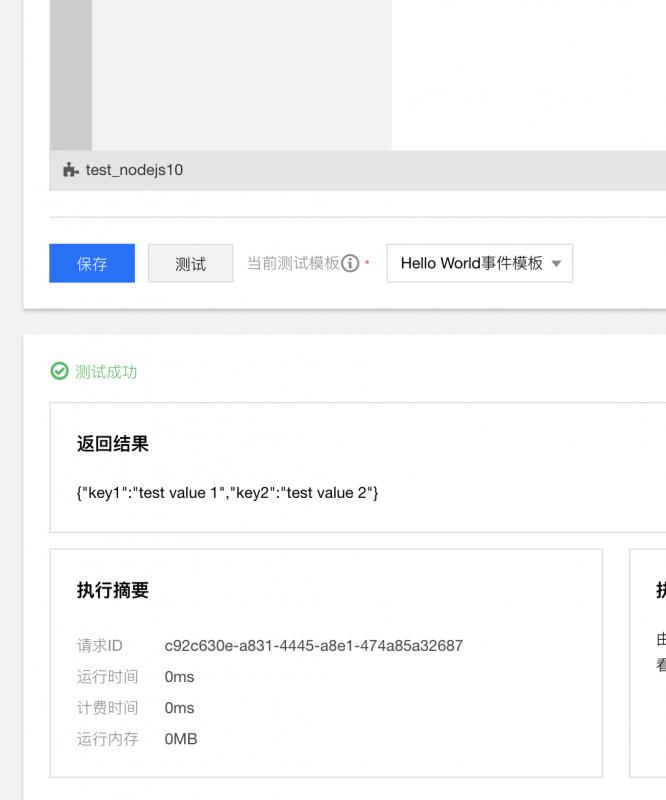
Task: Click the 请求ID label
Action: pos(100,646)
